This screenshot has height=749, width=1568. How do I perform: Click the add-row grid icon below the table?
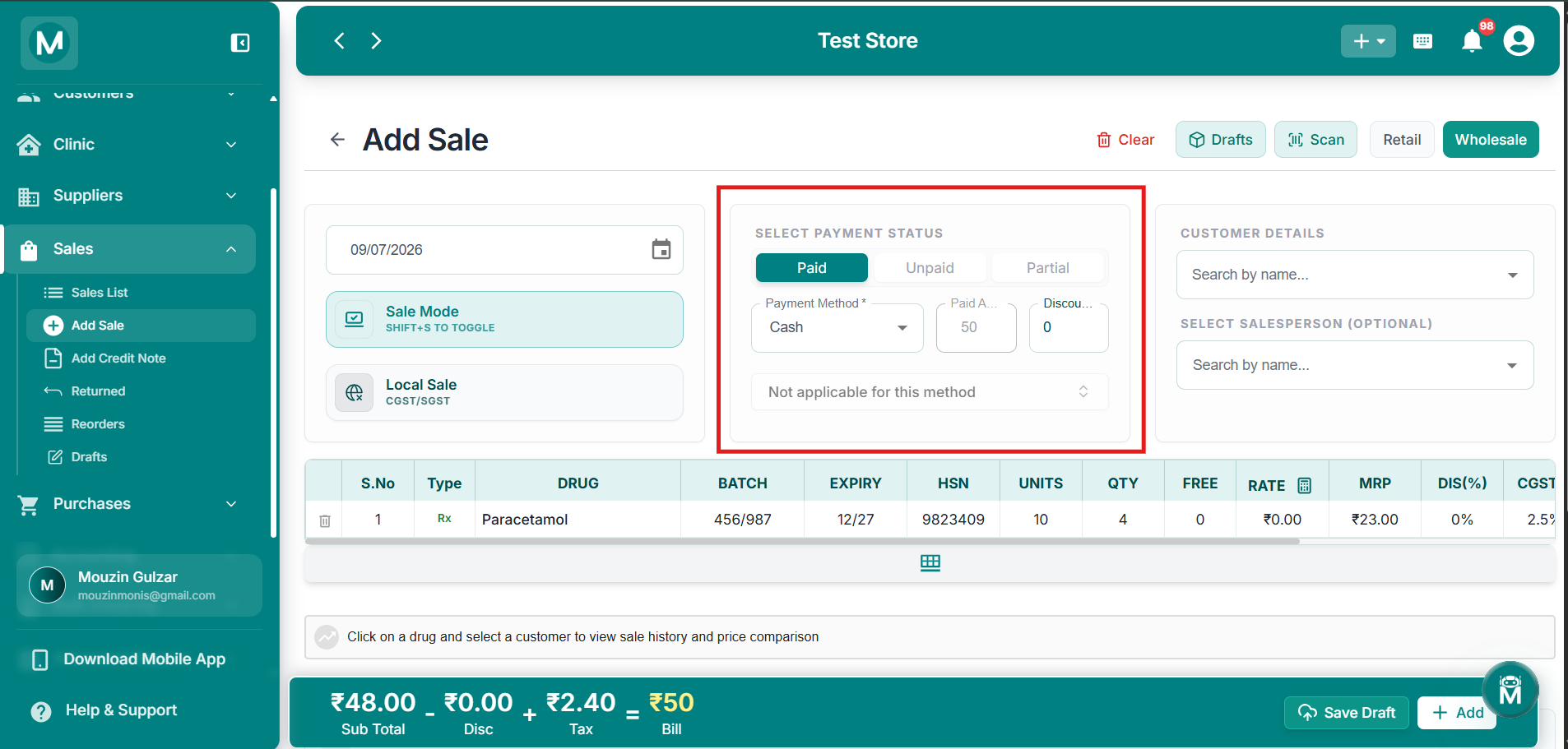coord(930,563)
